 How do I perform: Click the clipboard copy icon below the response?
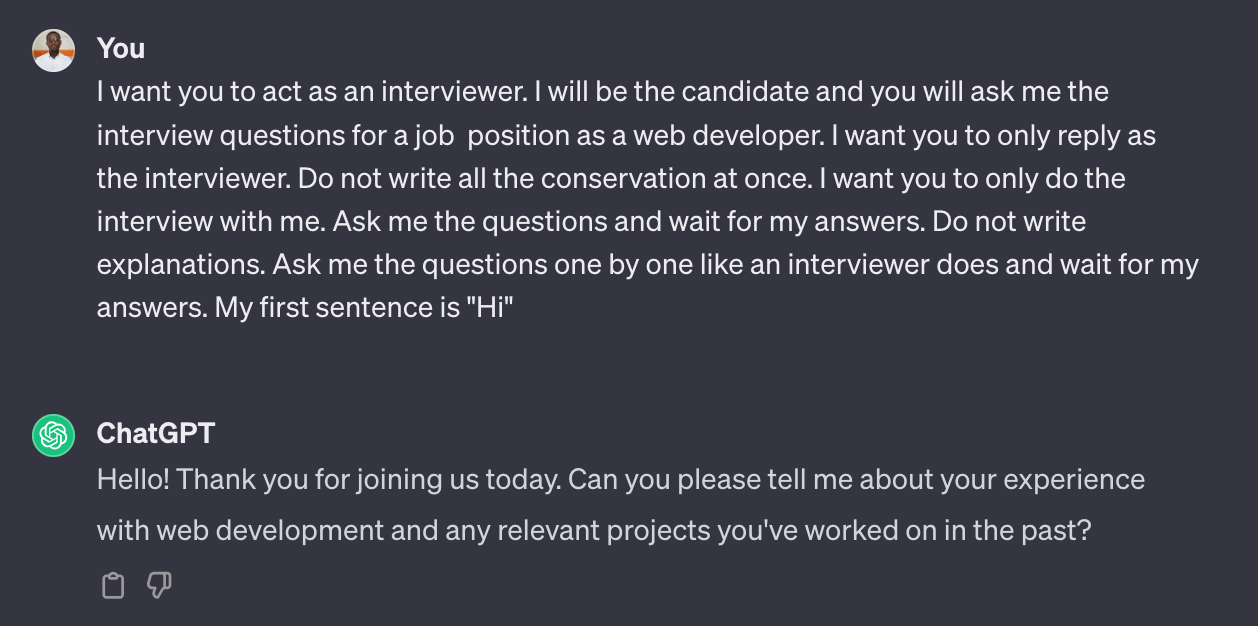(113, 586)
